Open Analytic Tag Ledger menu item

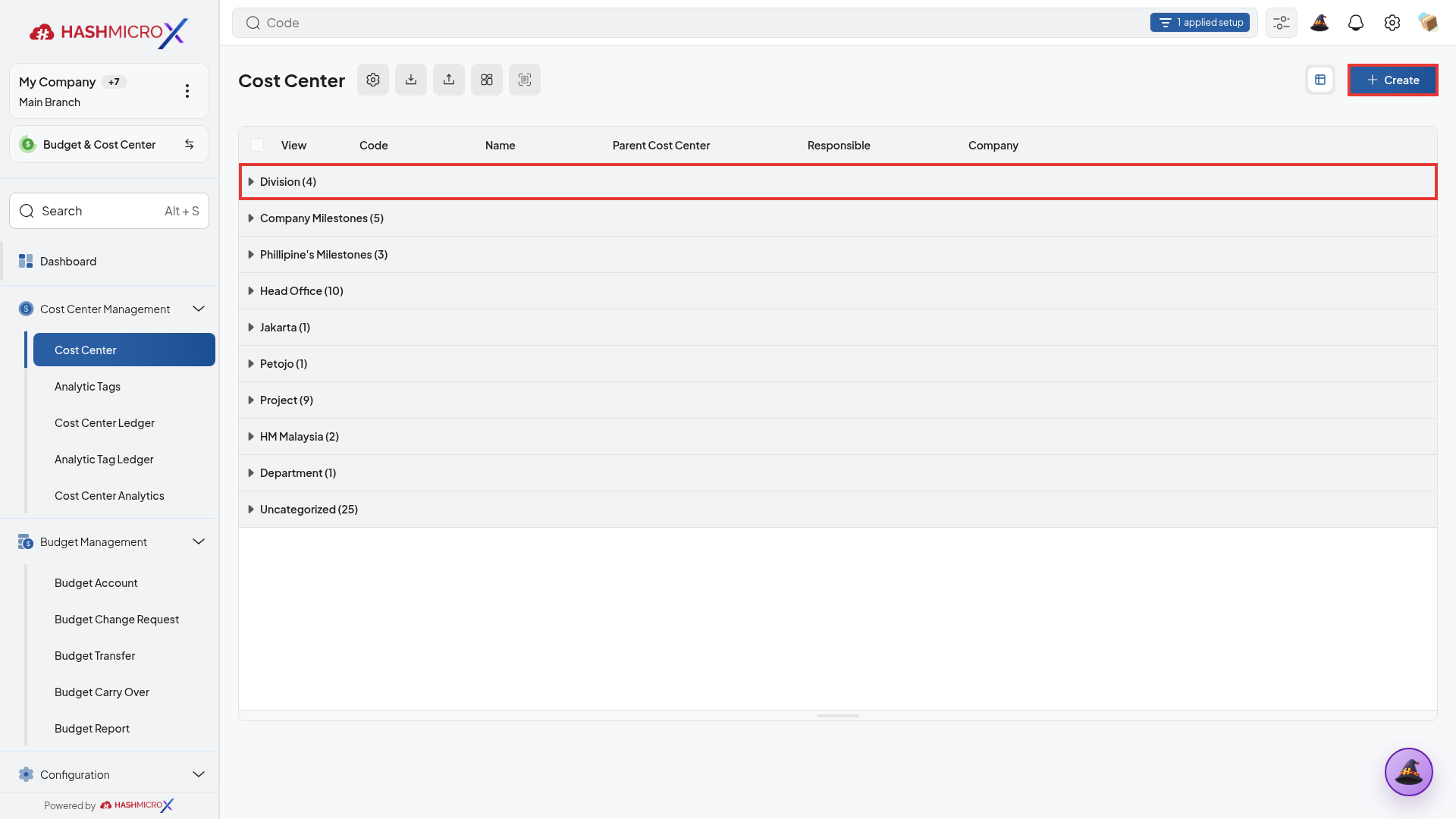point(124,460)
